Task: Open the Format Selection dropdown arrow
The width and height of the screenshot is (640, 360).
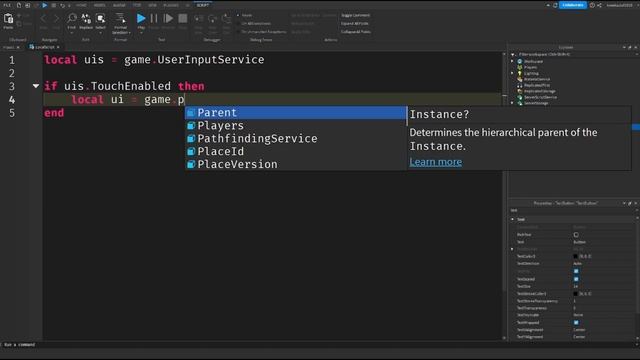Action: (129, 32)
